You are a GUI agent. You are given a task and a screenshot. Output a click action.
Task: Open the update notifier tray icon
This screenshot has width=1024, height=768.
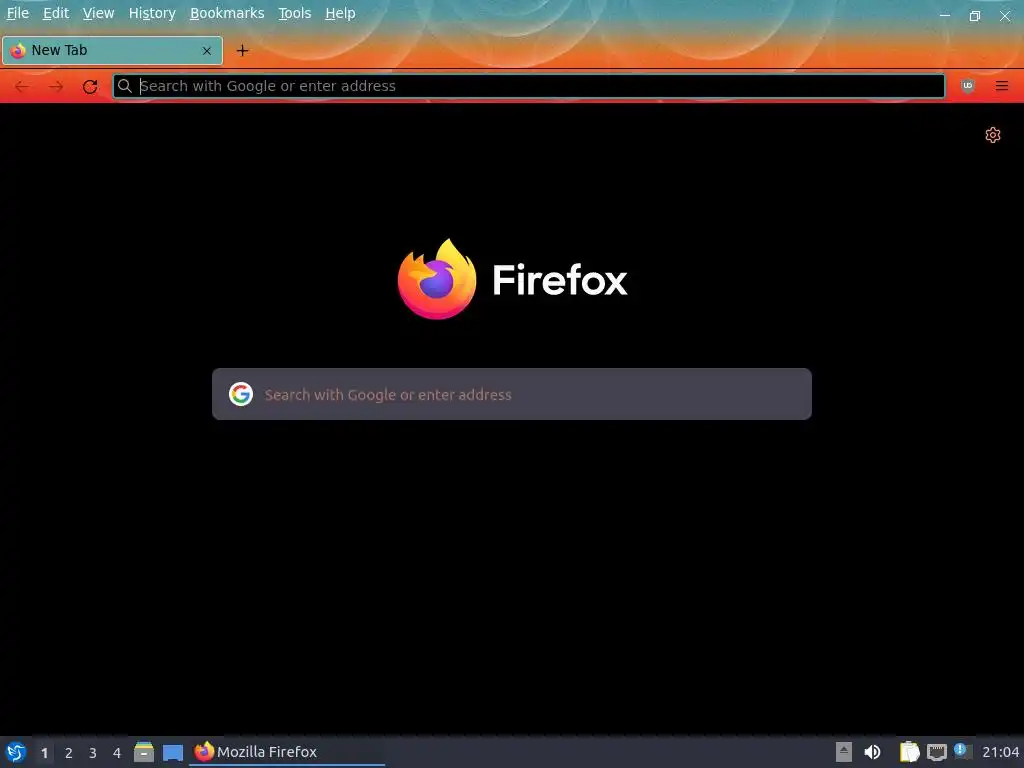963,752
